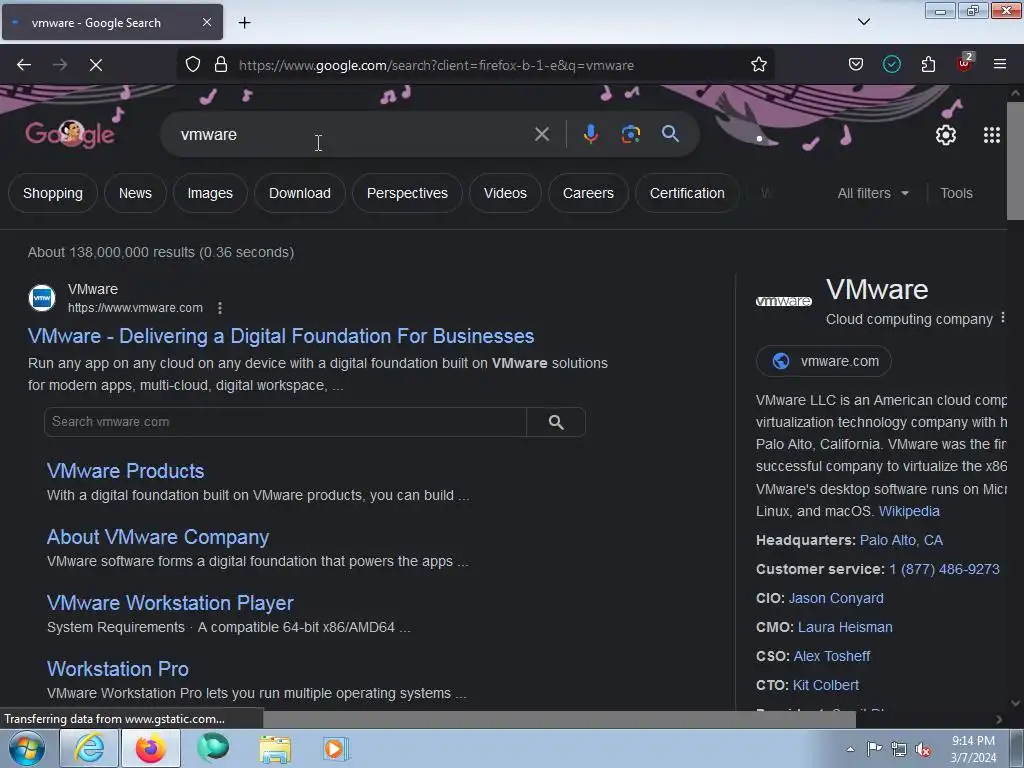Viewport: 1024px width, 768px height.
Task: Open the Windows Start menu
Action: pos(27,748)
